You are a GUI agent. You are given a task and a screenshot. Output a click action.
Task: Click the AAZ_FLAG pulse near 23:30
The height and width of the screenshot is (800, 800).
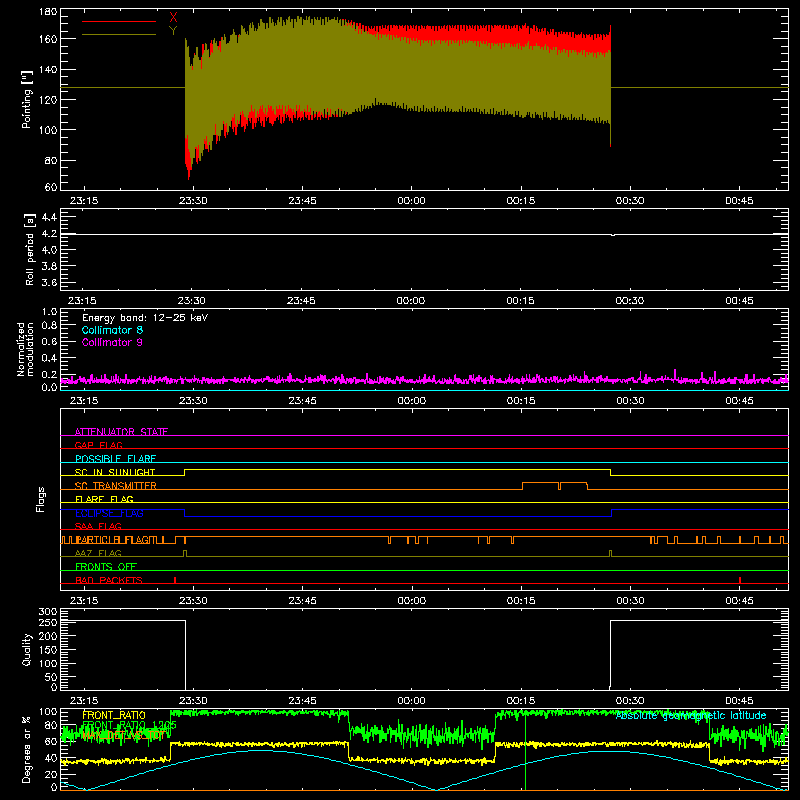pos(185,553)
